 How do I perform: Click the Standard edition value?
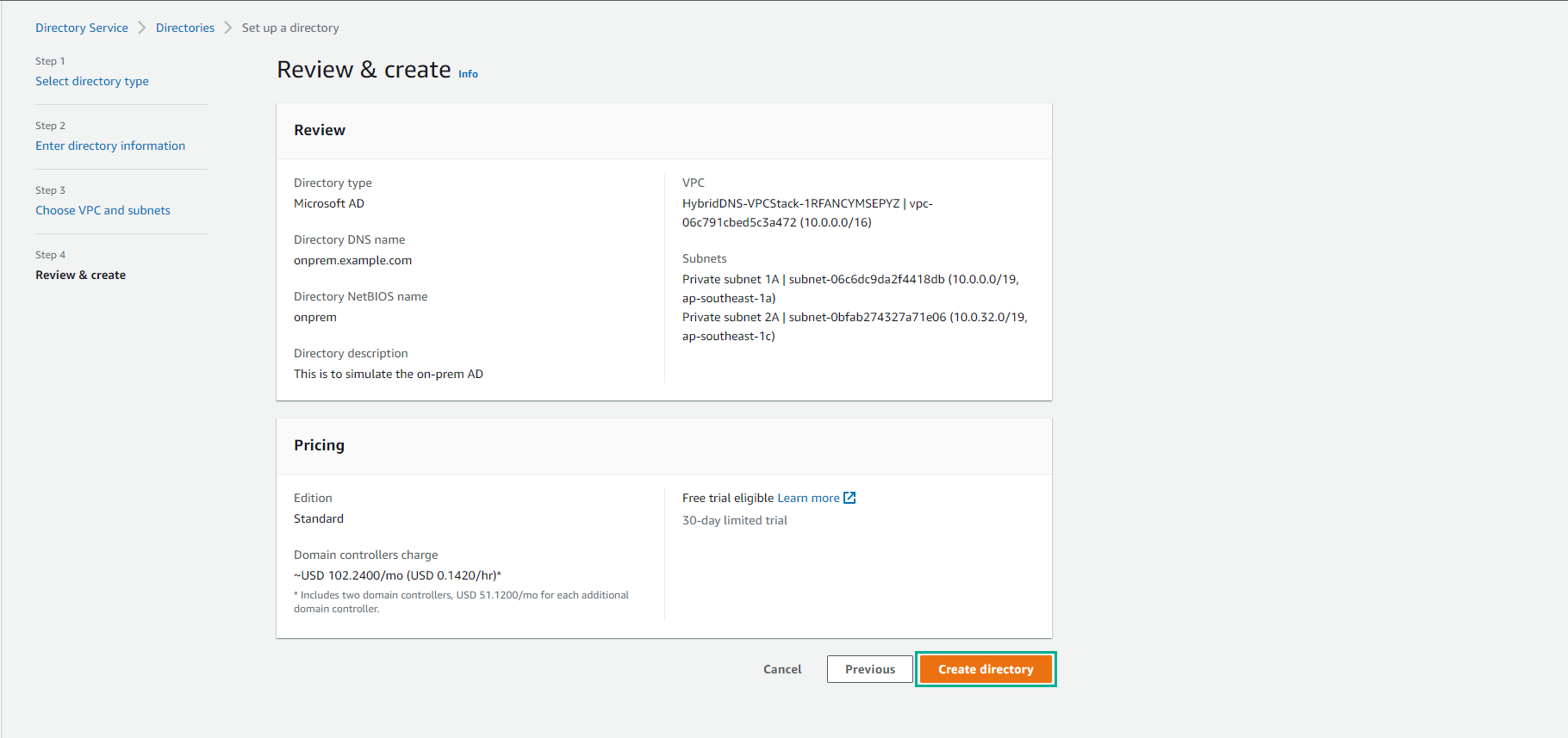pos(319,518)
